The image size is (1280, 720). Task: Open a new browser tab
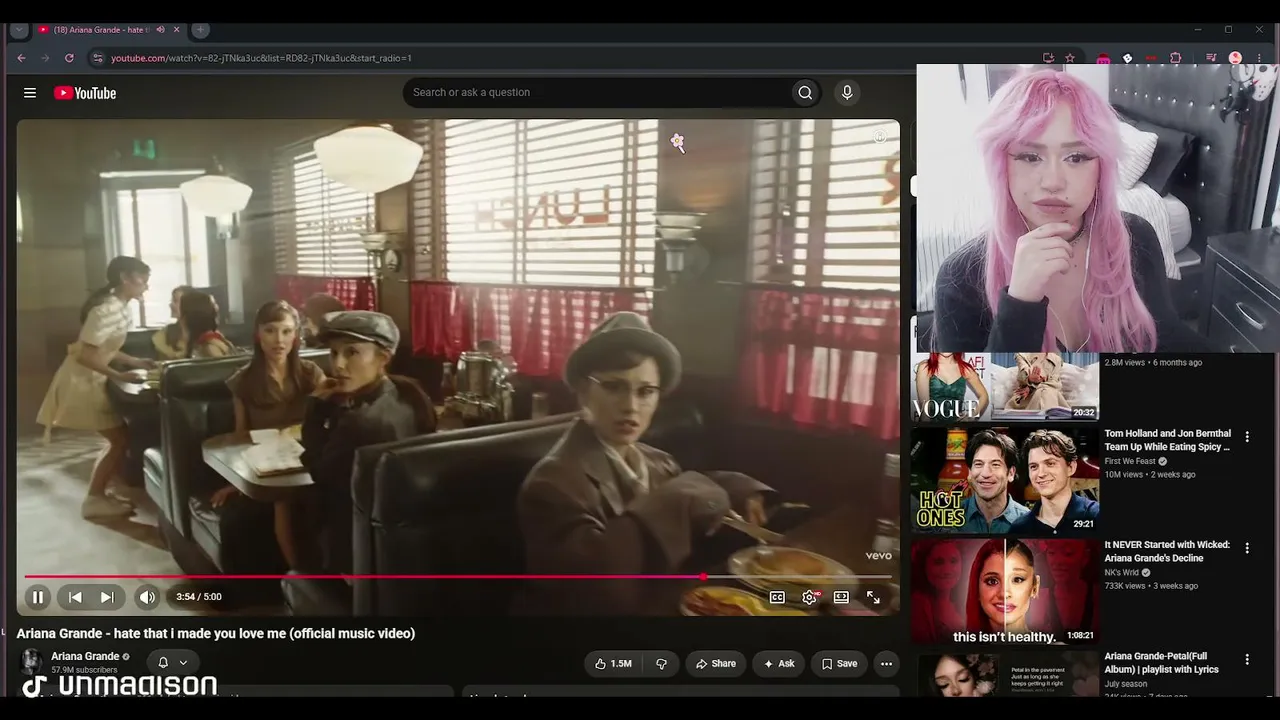[200, 30]
